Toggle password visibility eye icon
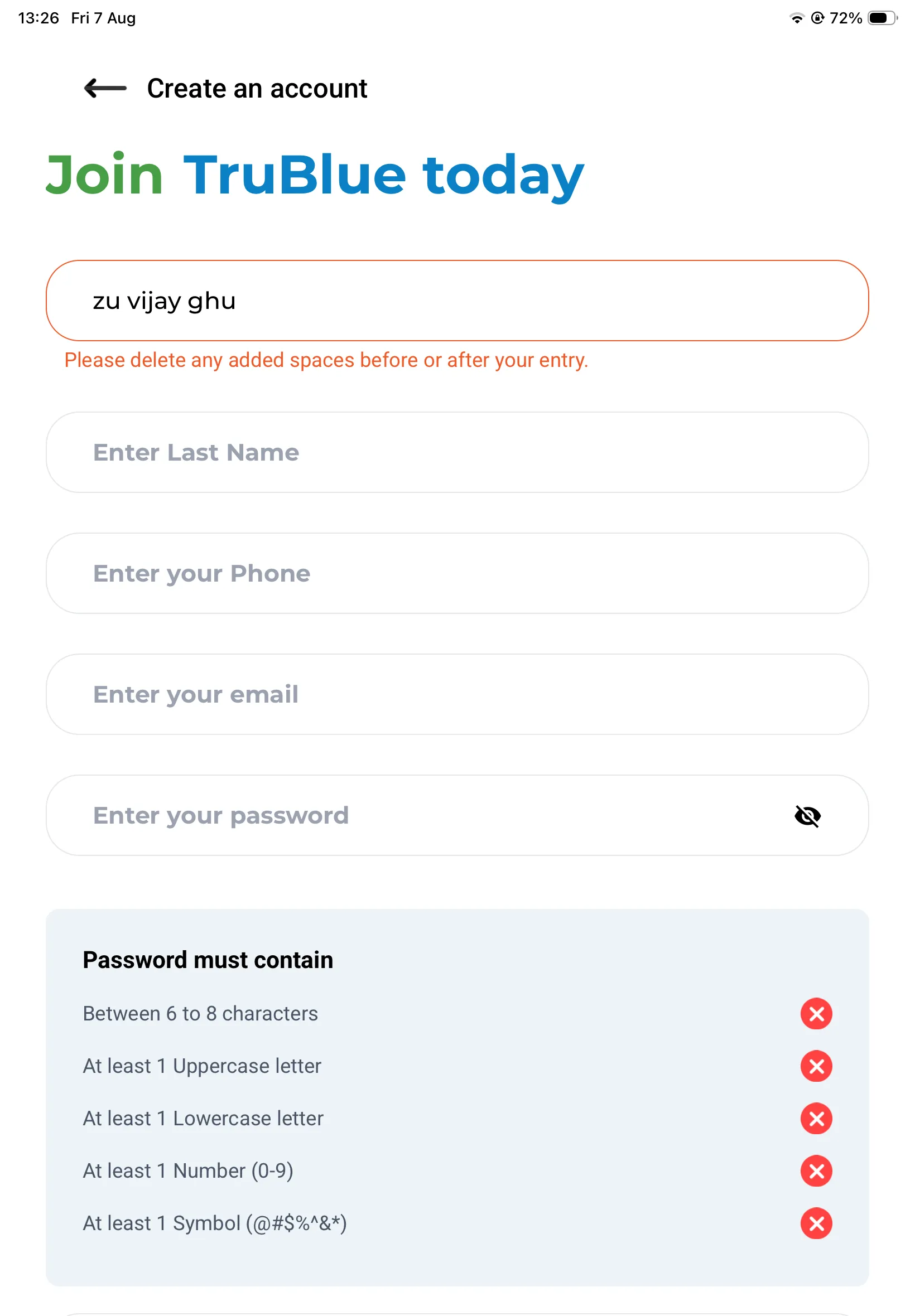This screenshot has width=915, height=1316. (x=807, y=815)
